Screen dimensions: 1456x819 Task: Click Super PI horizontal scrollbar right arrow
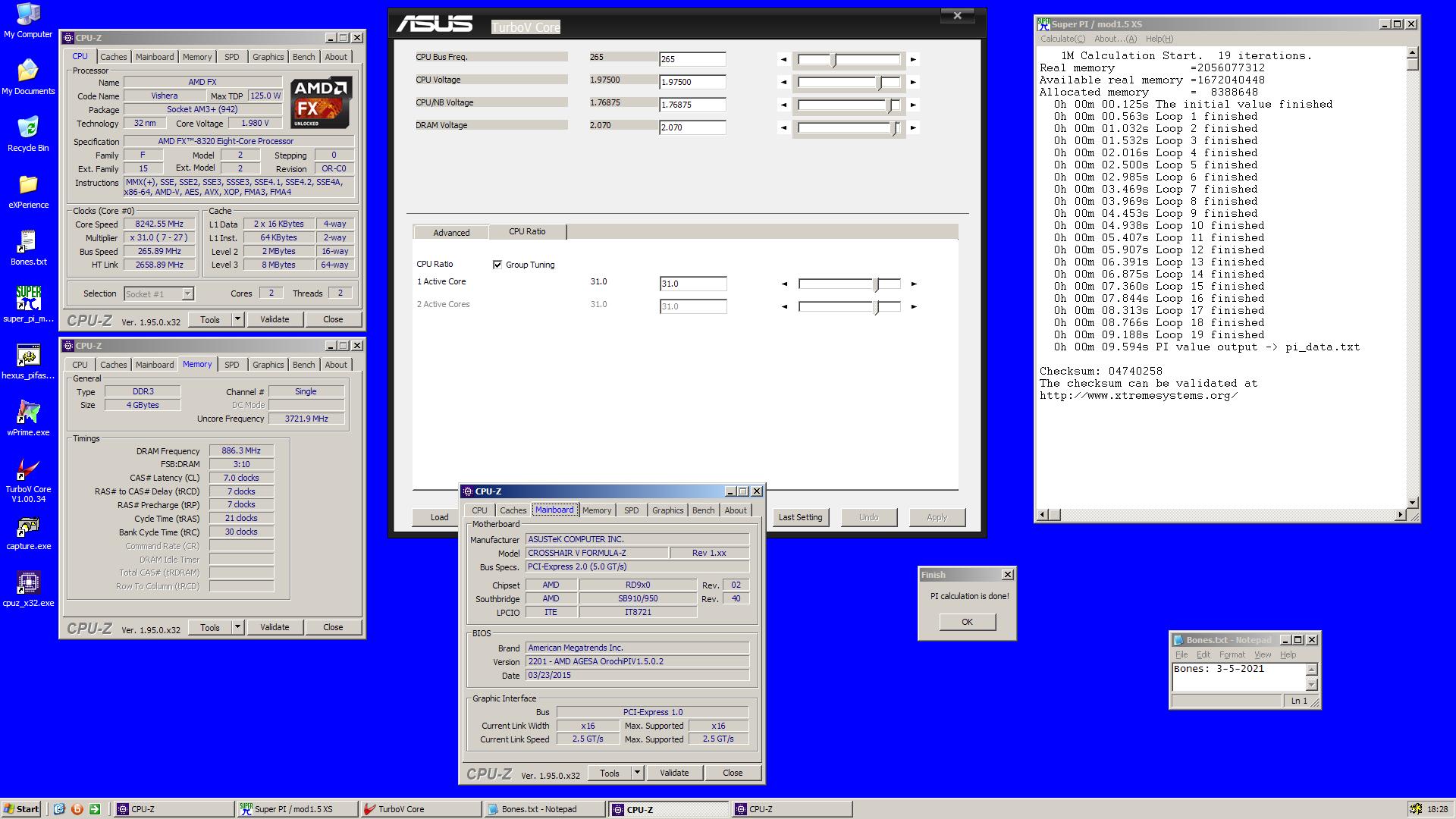1399,515
